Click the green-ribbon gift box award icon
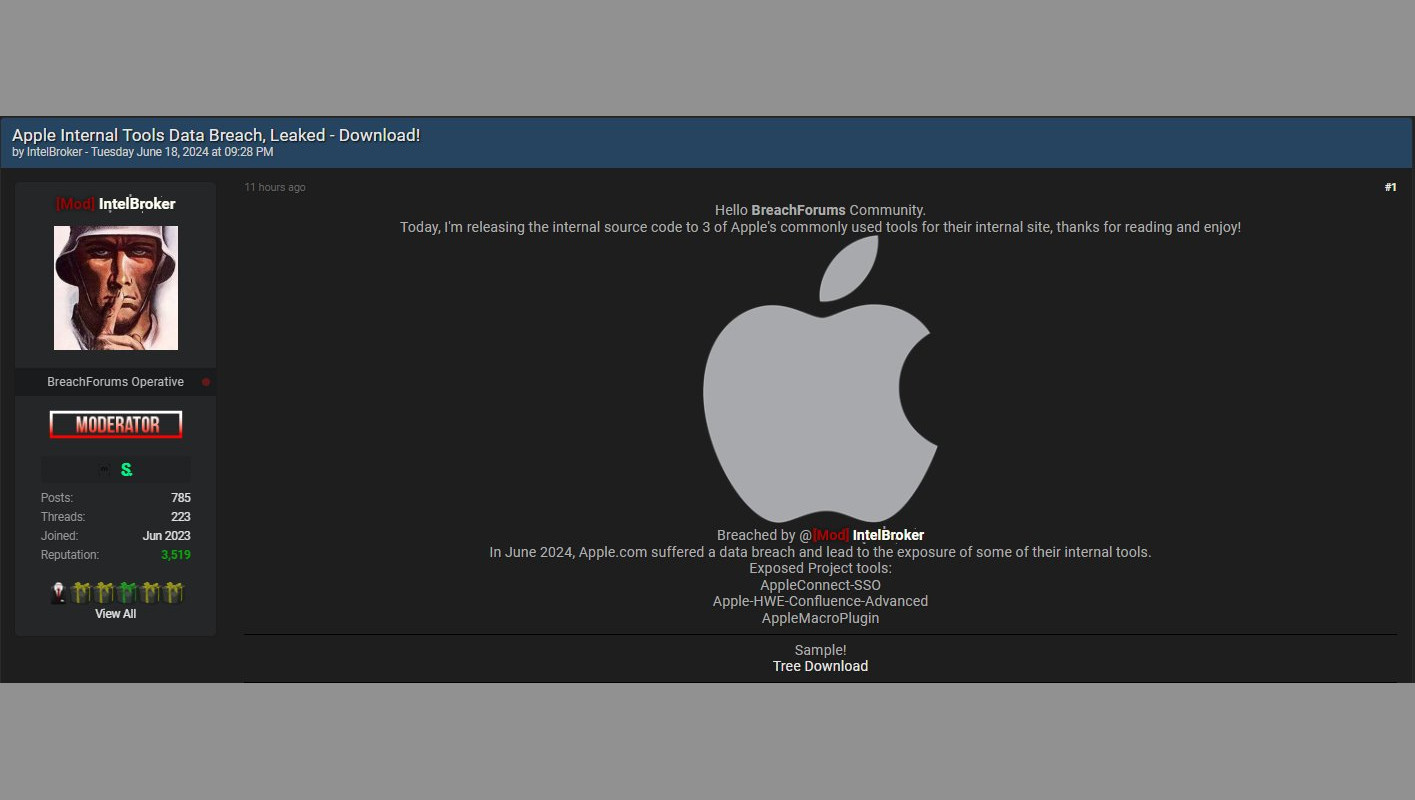 point(126,592)
